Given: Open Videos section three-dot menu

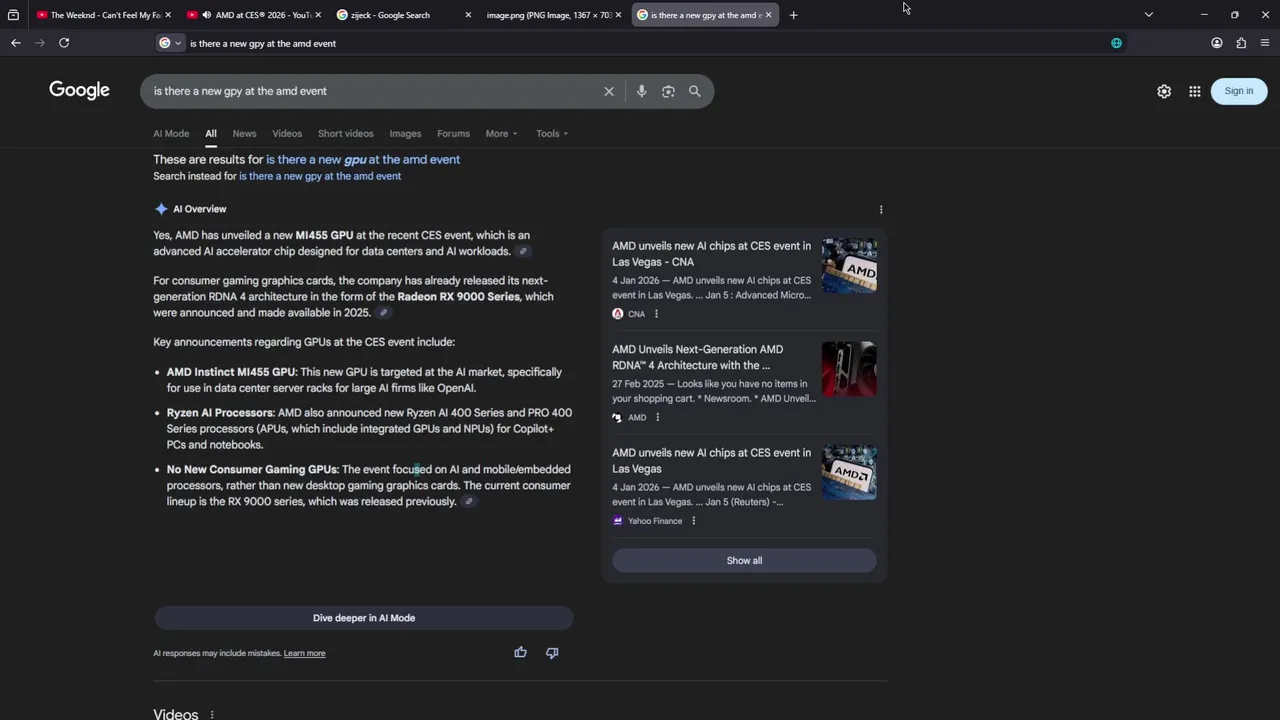Looking at the screenshot, I should pyautogui.click(x=212, y=715).
